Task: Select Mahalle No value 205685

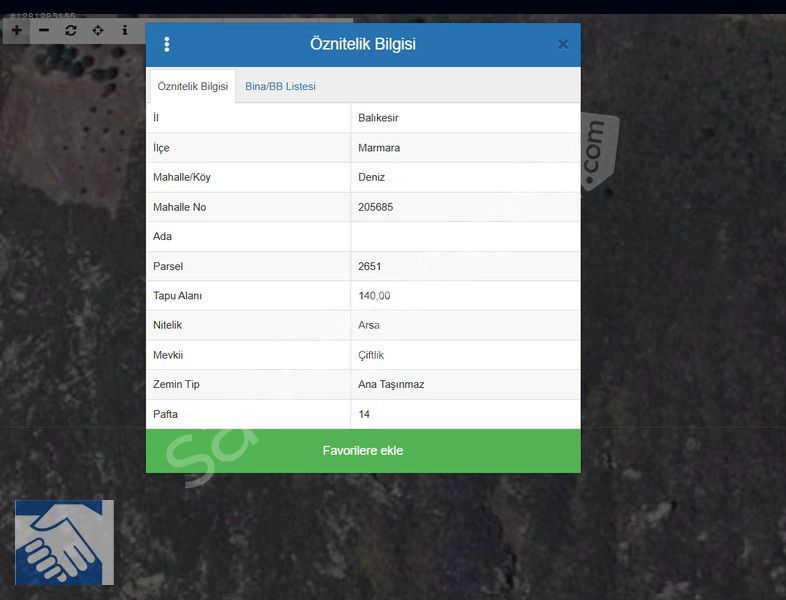Action: tap(376, 207)
